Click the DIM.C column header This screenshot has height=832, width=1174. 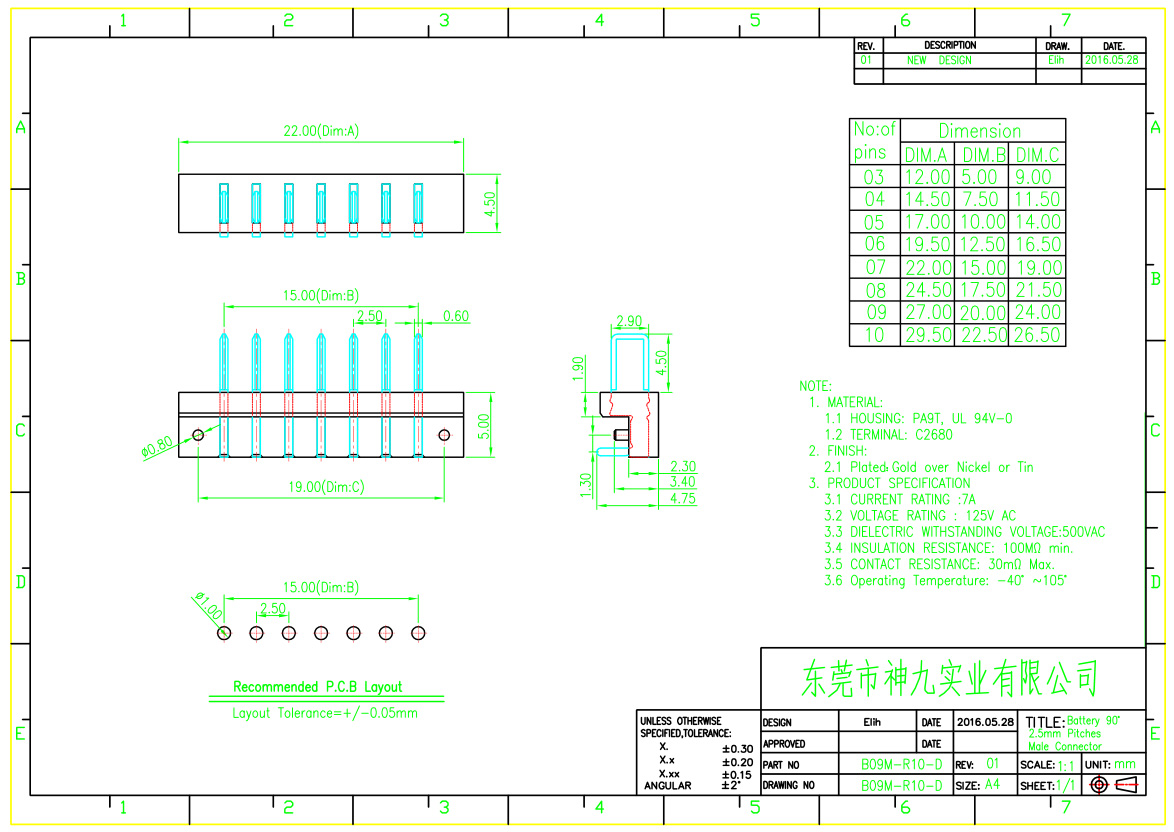pyautogui.click(x=1038, y=155)
